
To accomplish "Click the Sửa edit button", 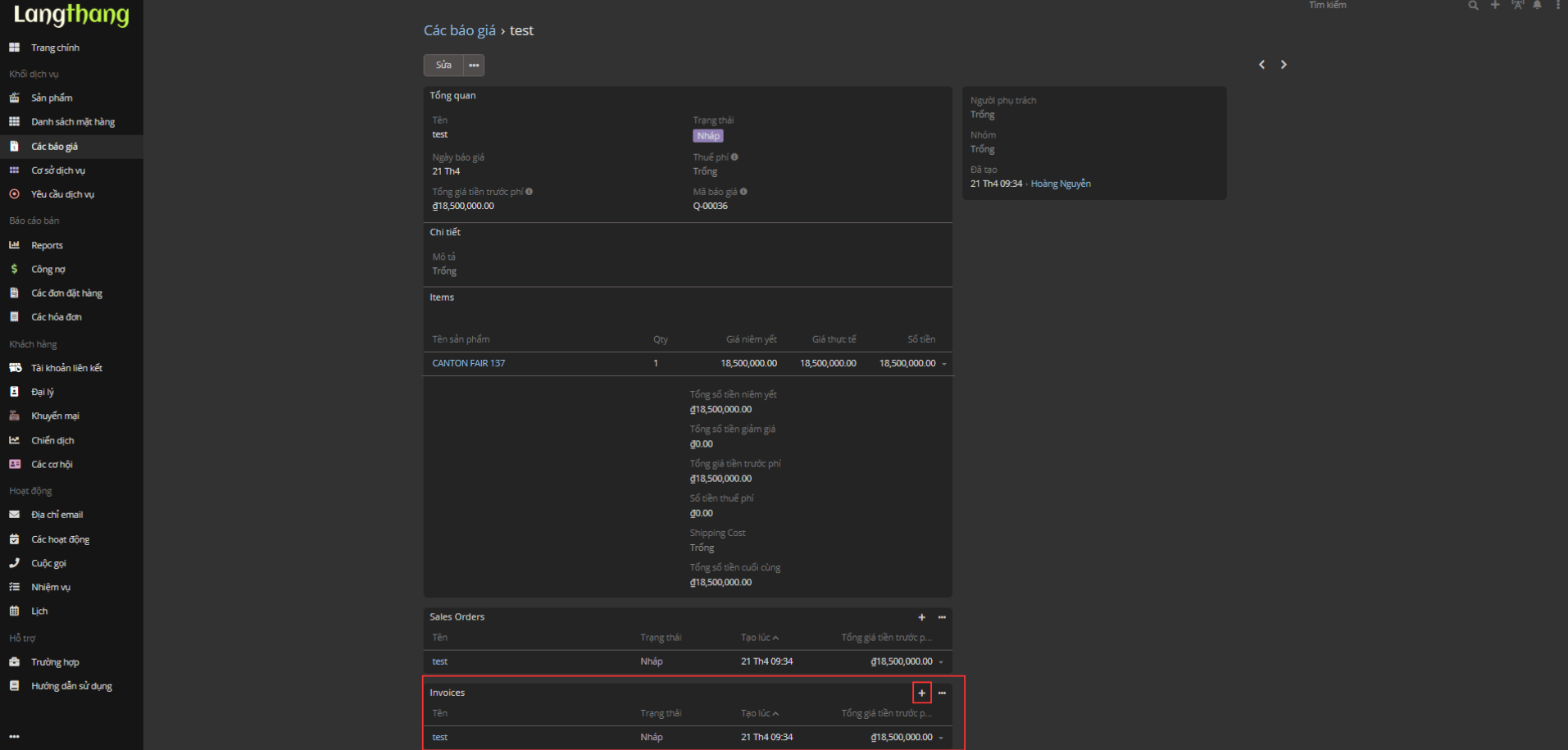I will click(443, 65).
